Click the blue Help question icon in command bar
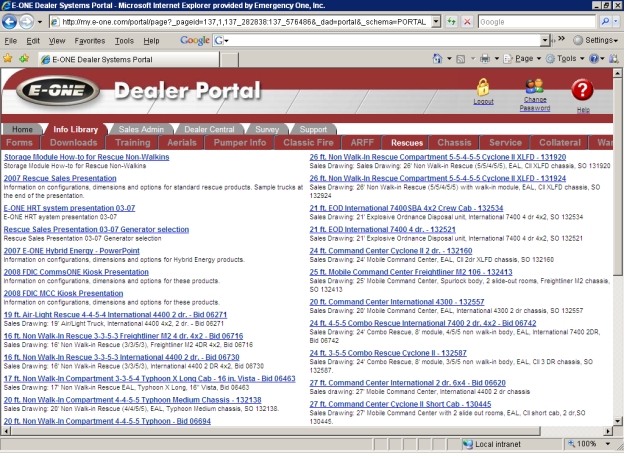 pyautogui.click(x=594, y=59)
